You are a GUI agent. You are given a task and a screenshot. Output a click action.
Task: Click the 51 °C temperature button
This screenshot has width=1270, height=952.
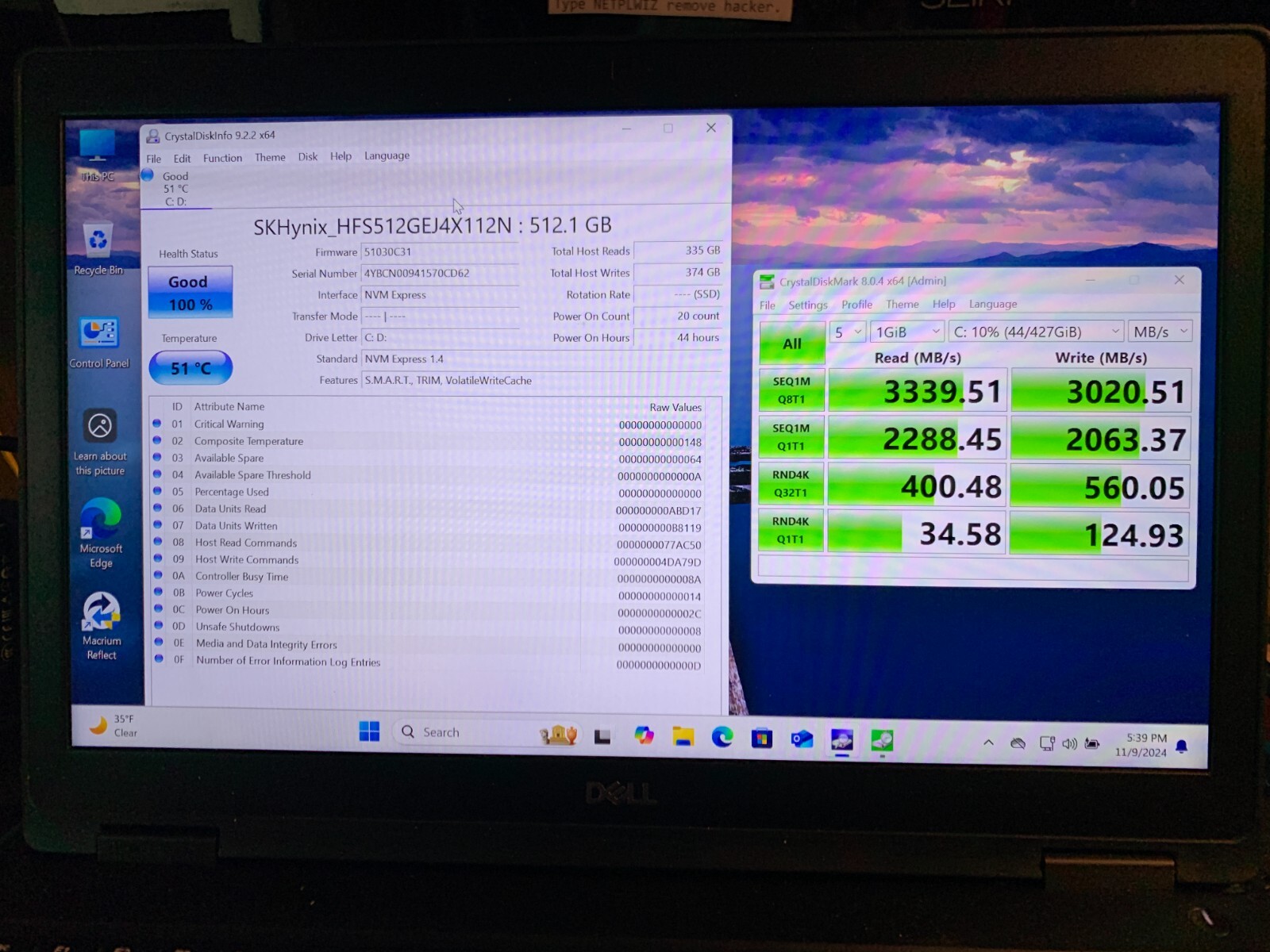click(x=190, y=368)
